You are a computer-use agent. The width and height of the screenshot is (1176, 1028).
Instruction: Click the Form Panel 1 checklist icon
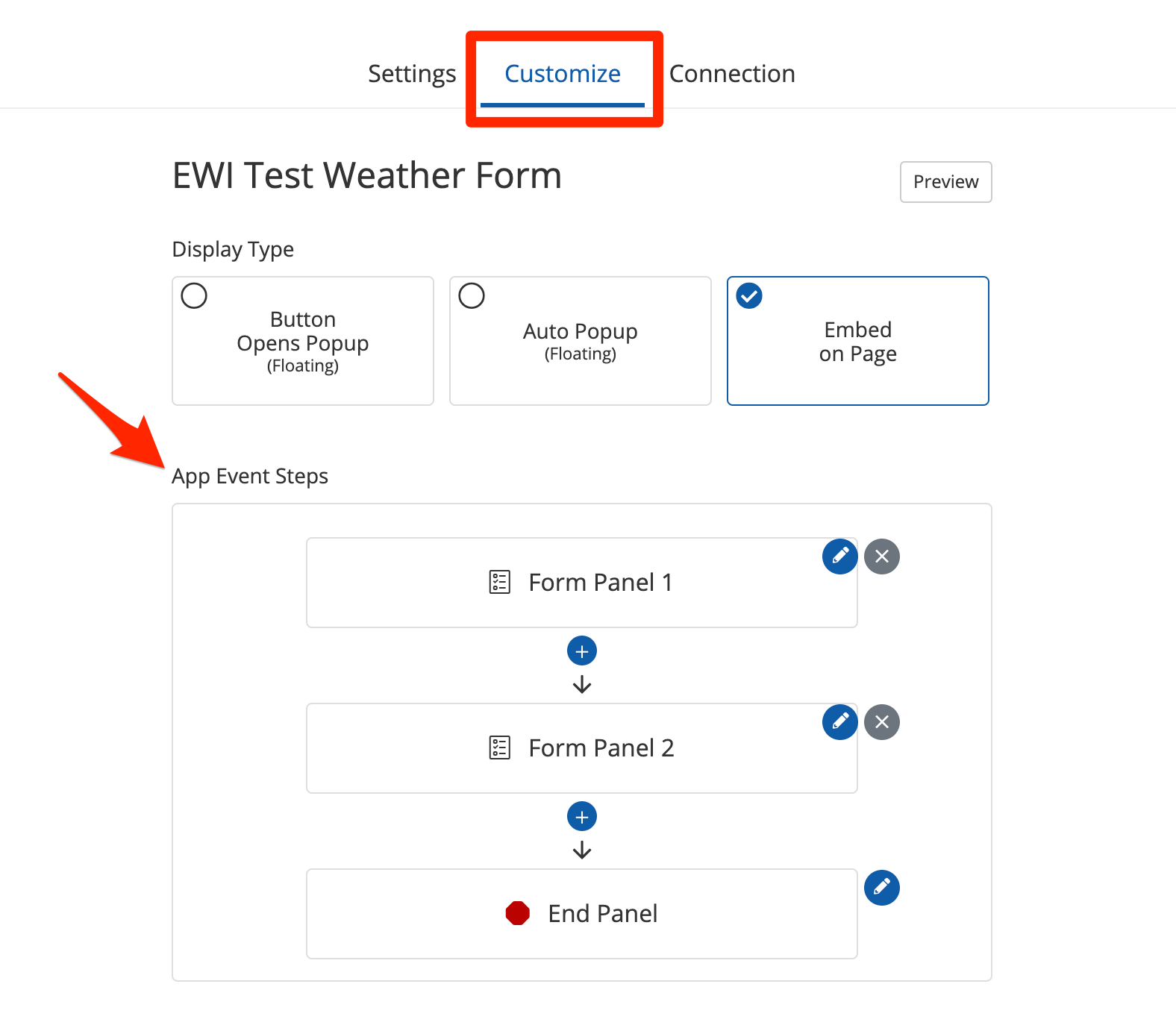(x=499, y=582)
